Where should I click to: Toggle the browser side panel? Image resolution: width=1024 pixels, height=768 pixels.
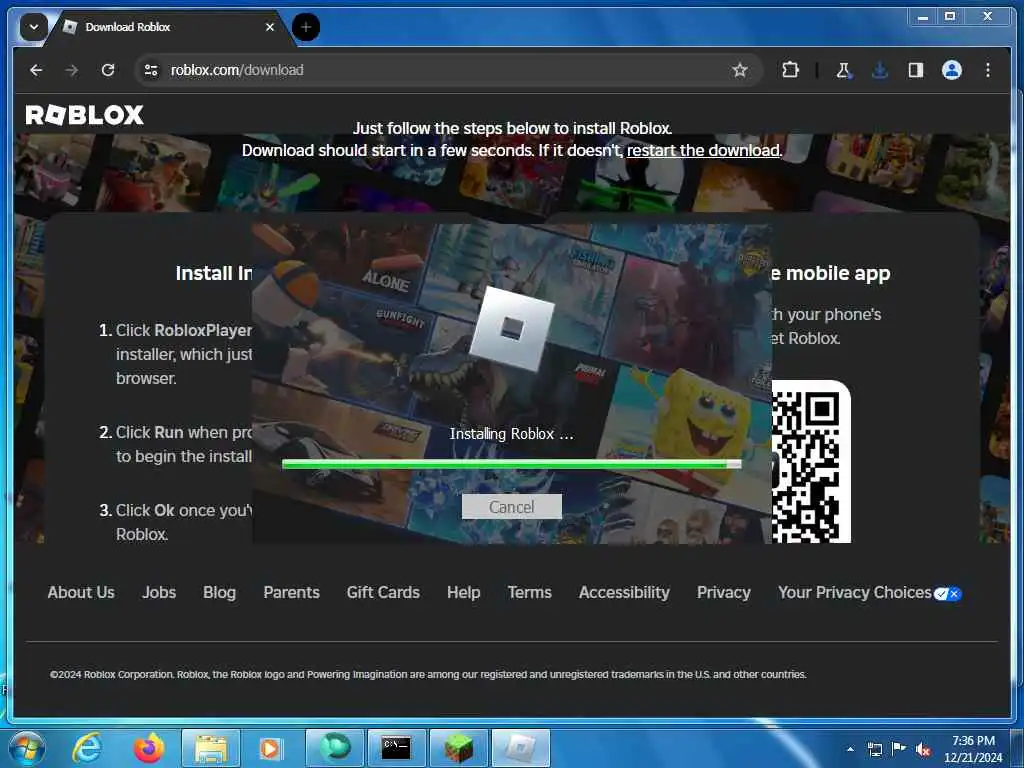[x=916, y=70]
